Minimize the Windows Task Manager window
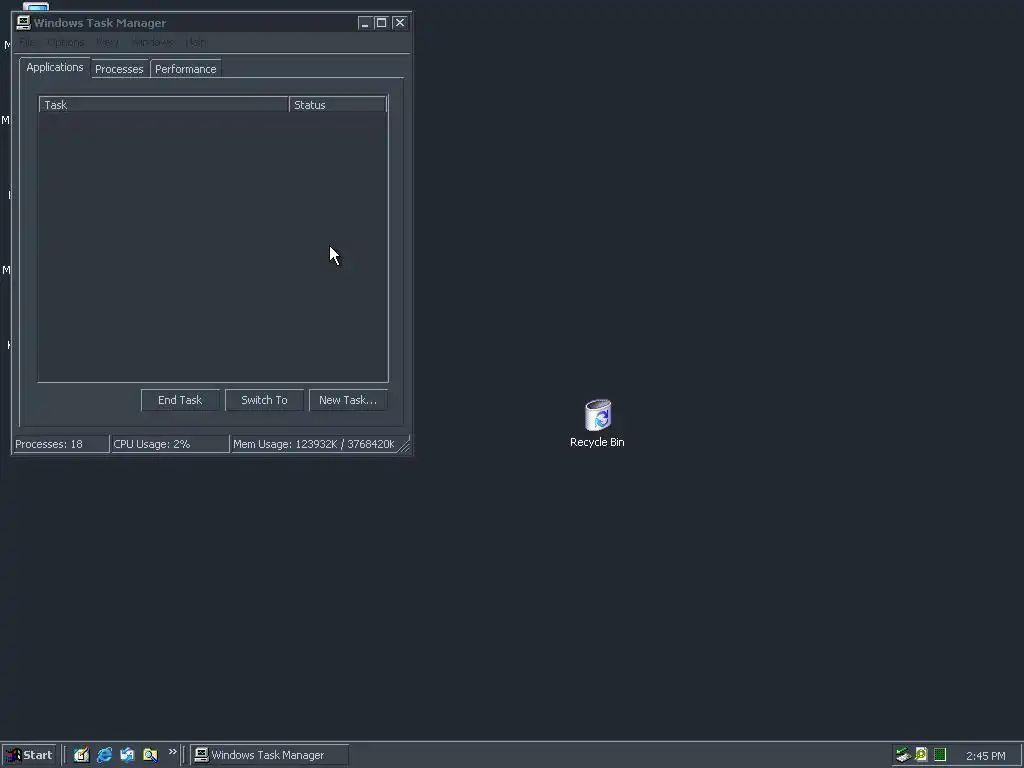Screen dimensions: 1024x768 pyautogui.click(x=365, y=23)
